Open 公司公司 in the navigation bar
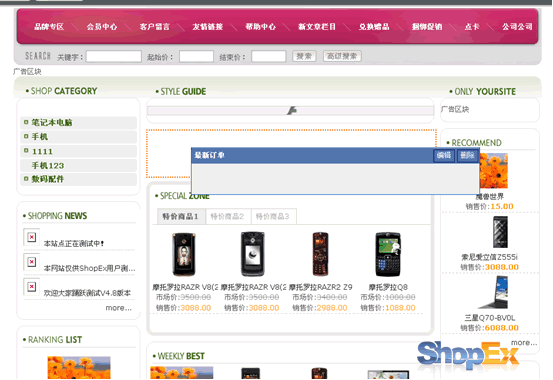The image size is (553, 380). click(517, 27)
